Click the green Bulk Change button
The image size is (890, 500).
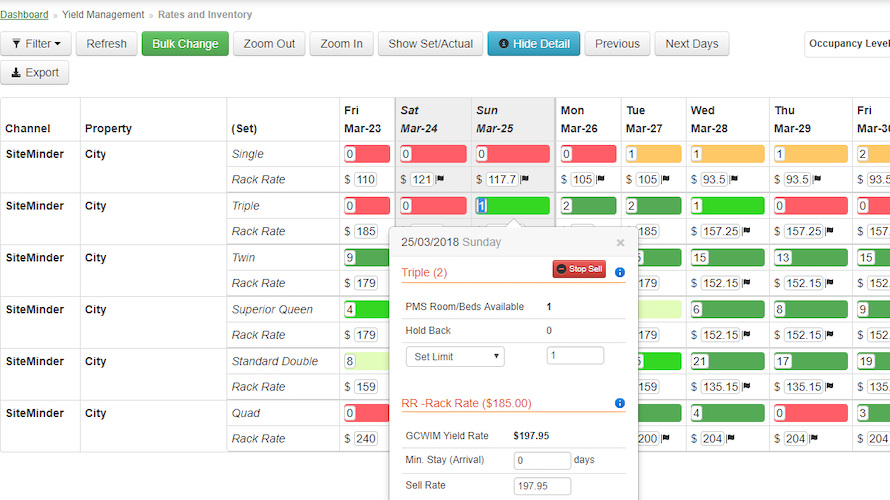click(185, 44)
